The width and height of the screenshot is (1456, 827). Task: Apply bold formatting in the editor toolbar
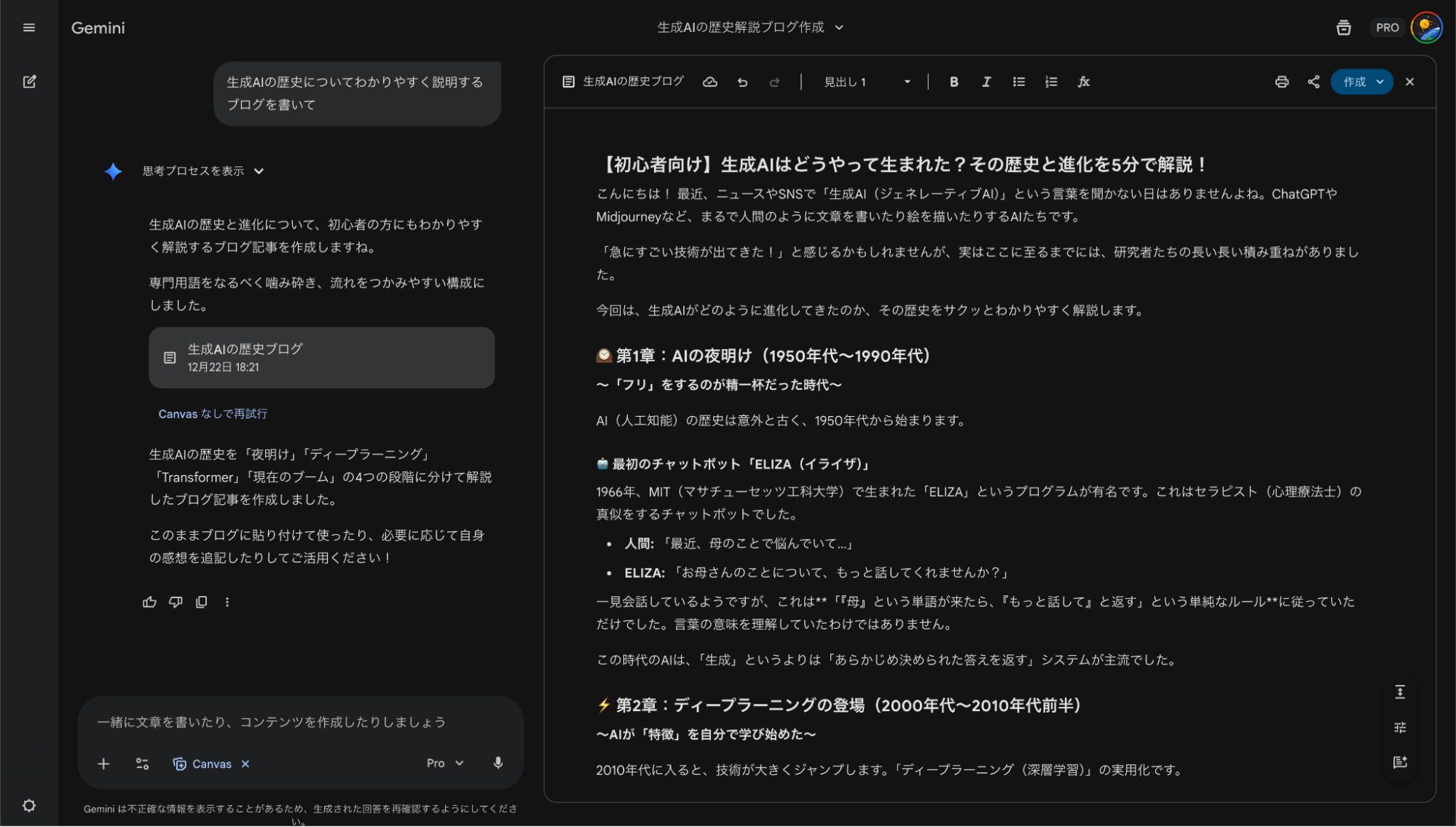[953, 82]
